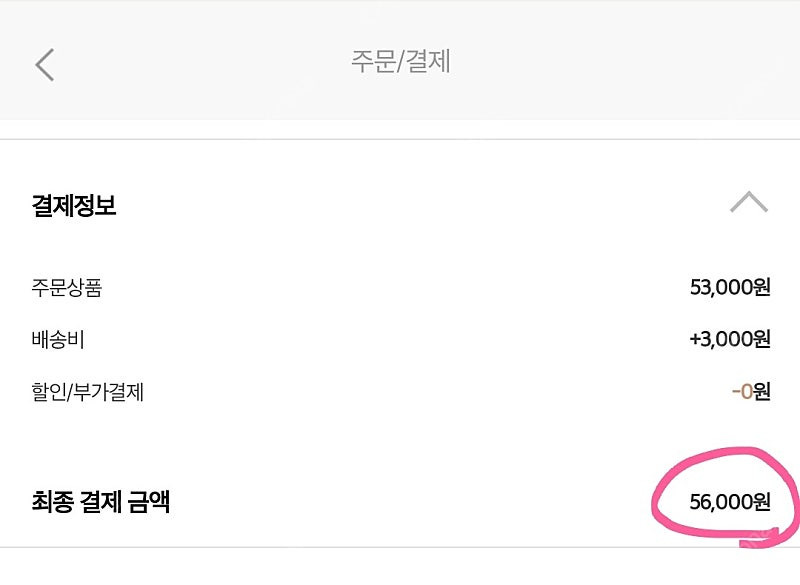The height and width of the screenshot is (585, 800).
Task: Select the order header menu area
Action: pos(400,62)
